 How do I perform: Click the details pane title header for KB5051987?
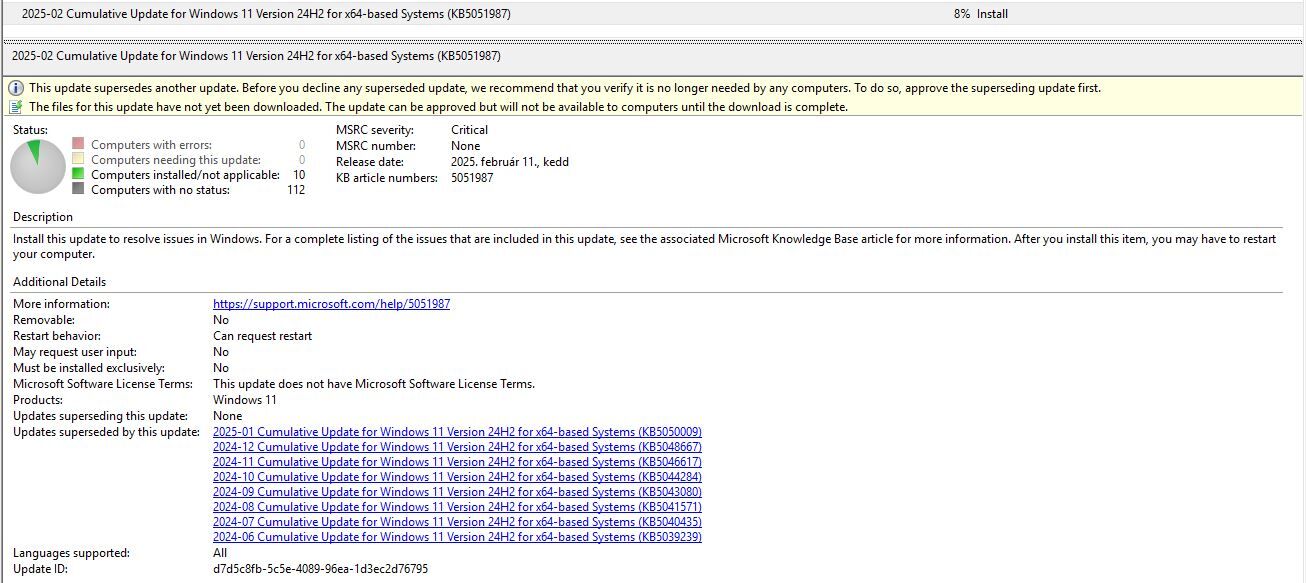click(256, 56)
